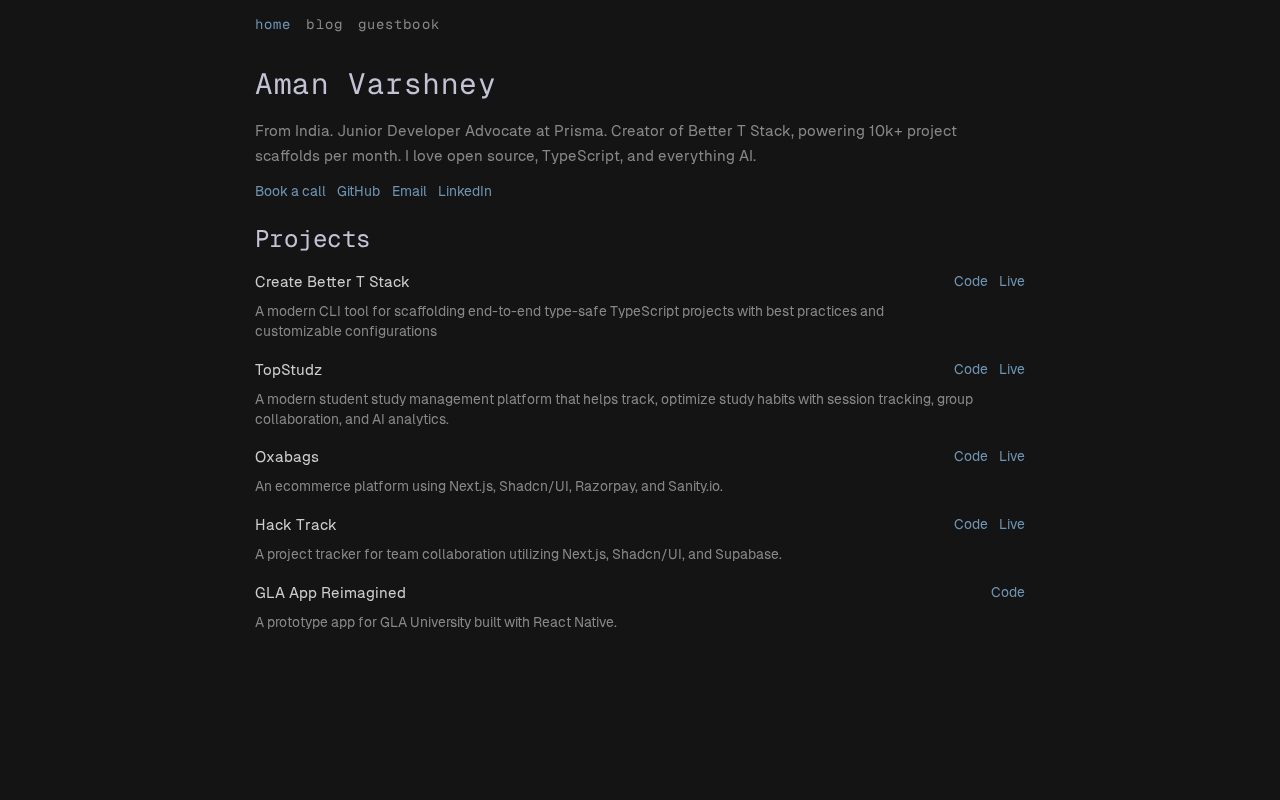Open the guestbook page
This screenshot has width=1280, height=800.
click(x=398, y=24)
